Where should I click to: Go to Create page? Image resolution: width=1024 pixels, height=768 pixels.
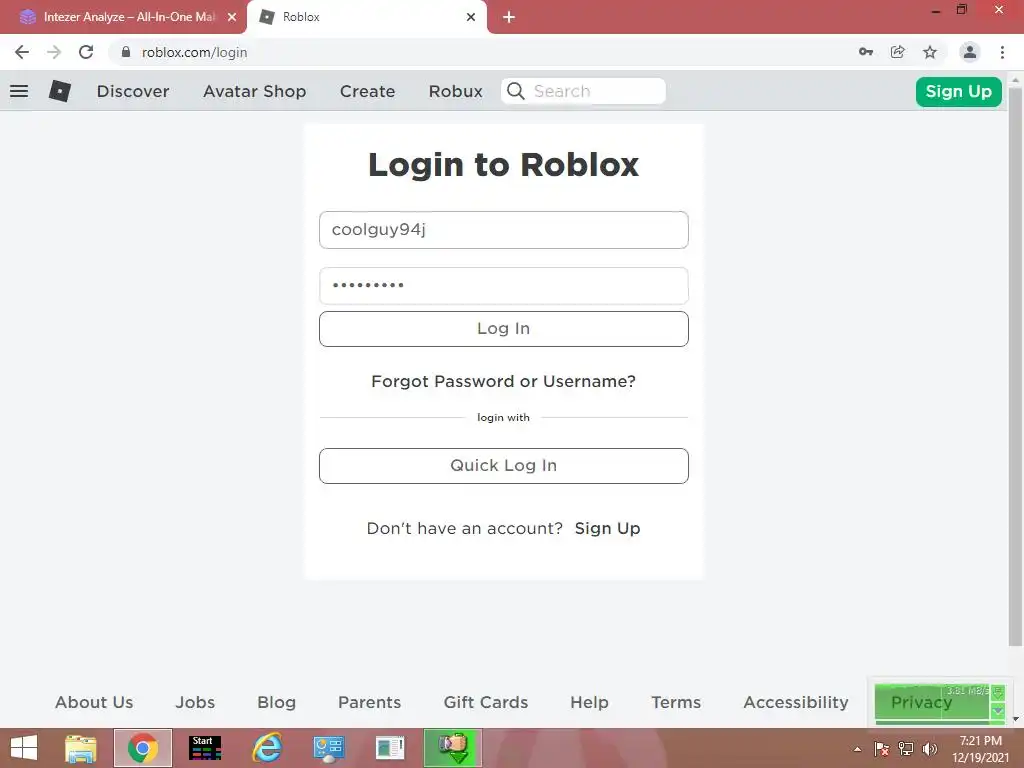pos(368,91)
